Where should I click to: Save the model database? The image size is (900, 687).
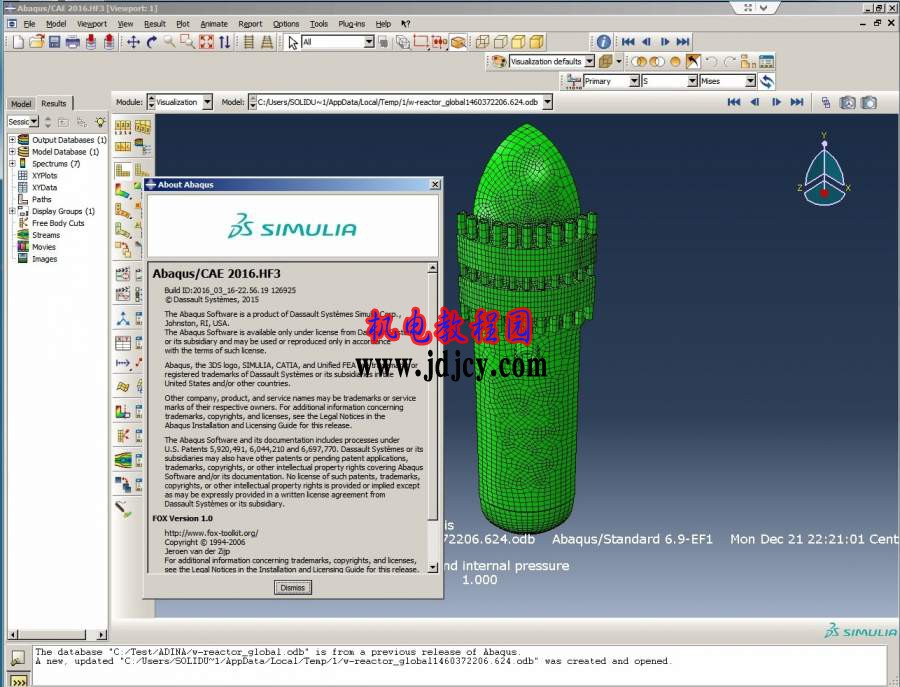55,42
